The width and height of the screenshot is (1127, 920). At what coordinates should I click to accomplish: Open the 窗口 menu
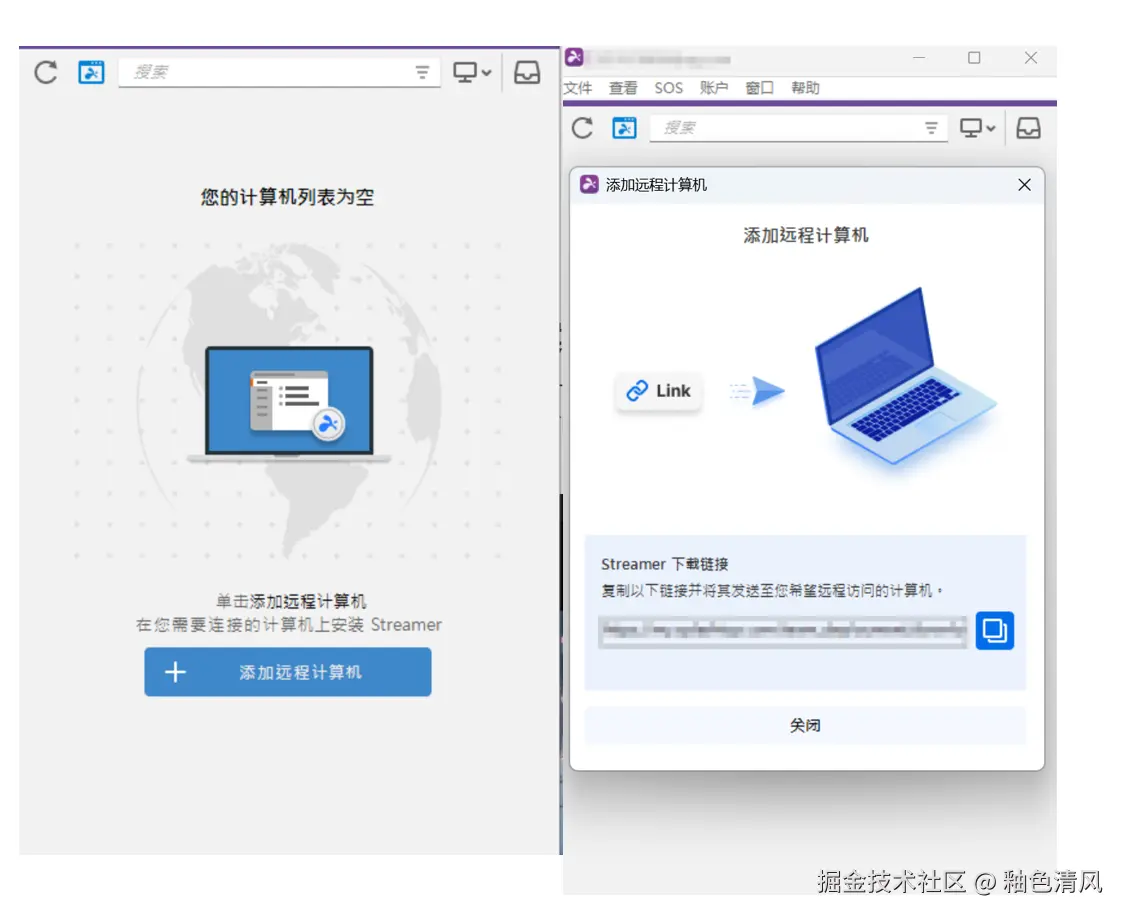tap(760, 88)
